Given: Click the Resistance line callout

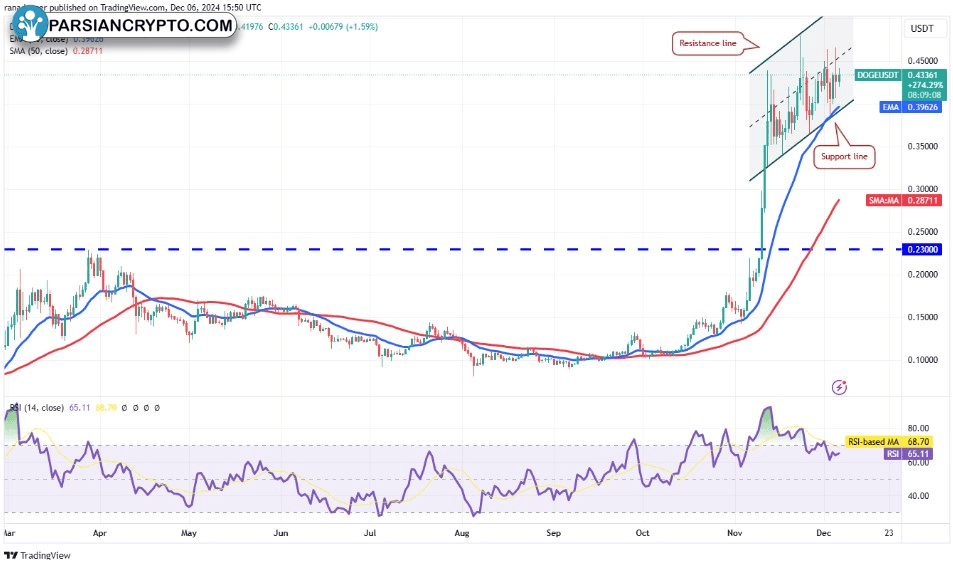Looking at the screenshot, I should coord(708,43).
